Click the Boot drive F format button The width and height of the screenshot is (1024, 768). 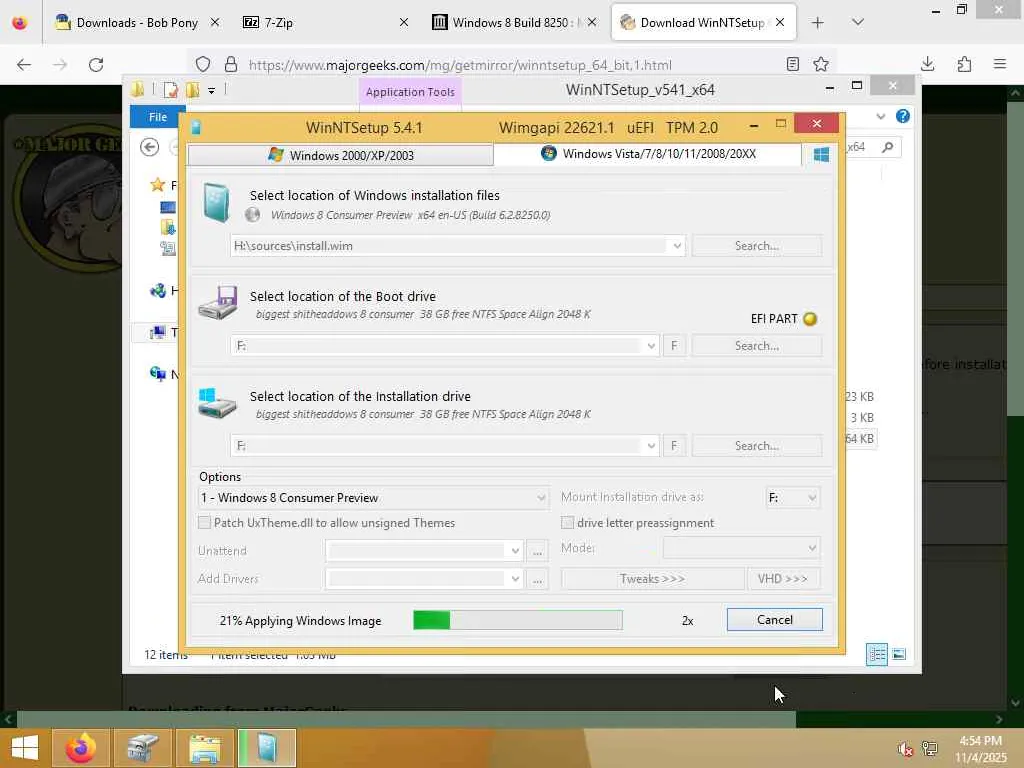674,346
